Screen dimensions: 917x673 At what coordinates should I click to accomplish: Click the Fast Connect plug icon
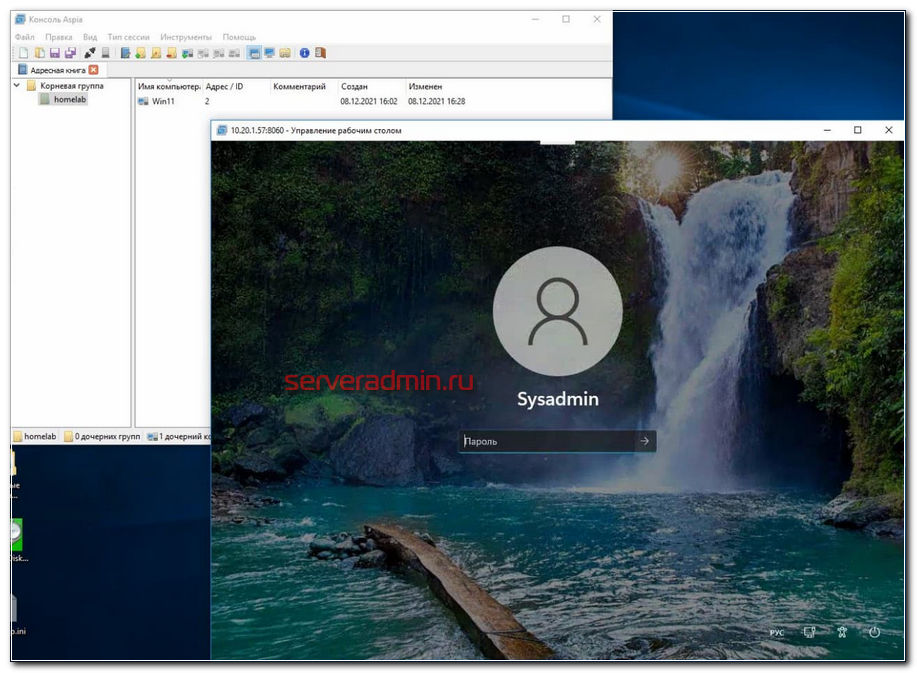tap(90, 53)
